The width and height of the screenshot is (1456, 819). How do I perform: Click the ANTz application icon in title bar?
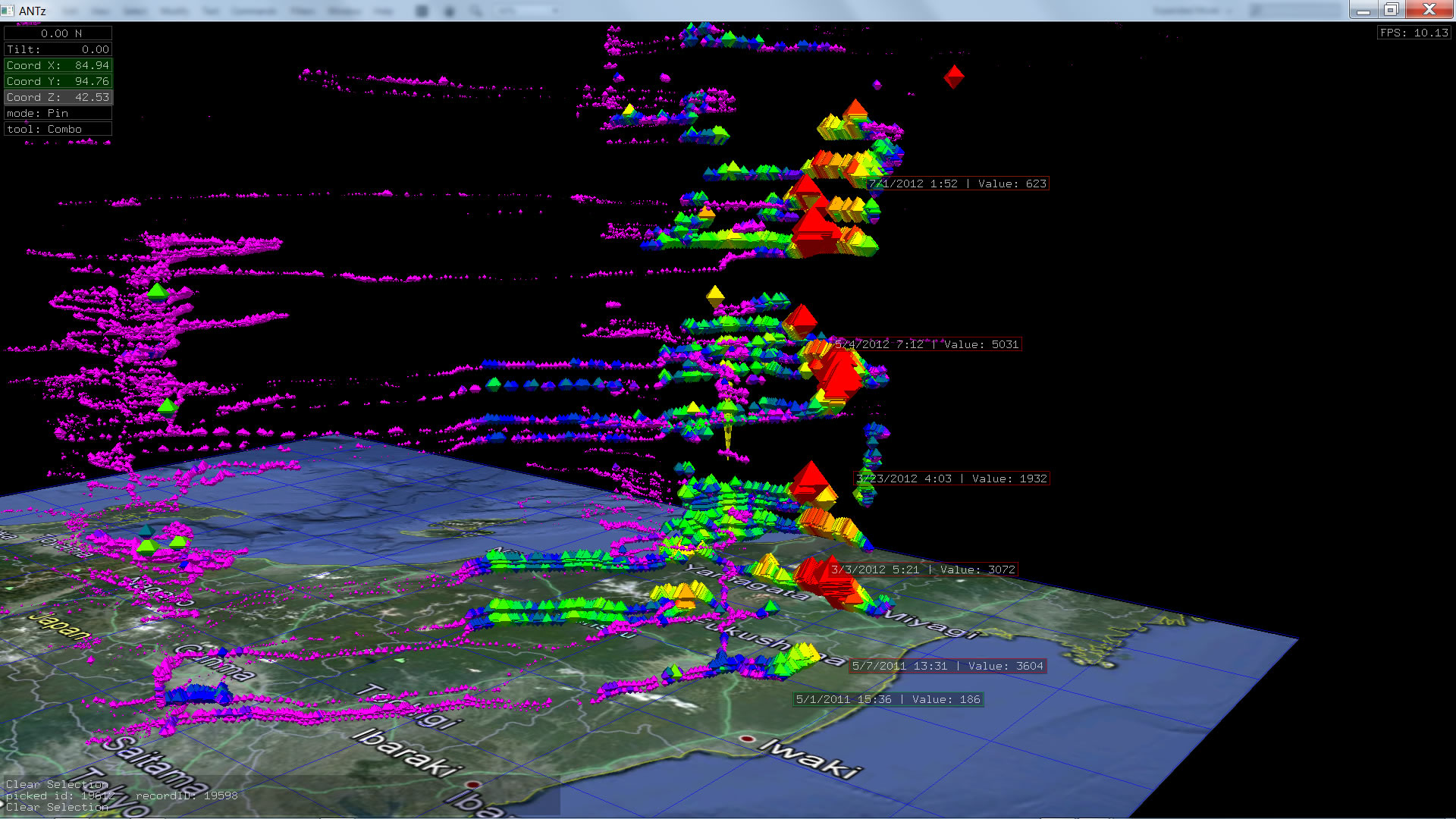coord(8,10)
